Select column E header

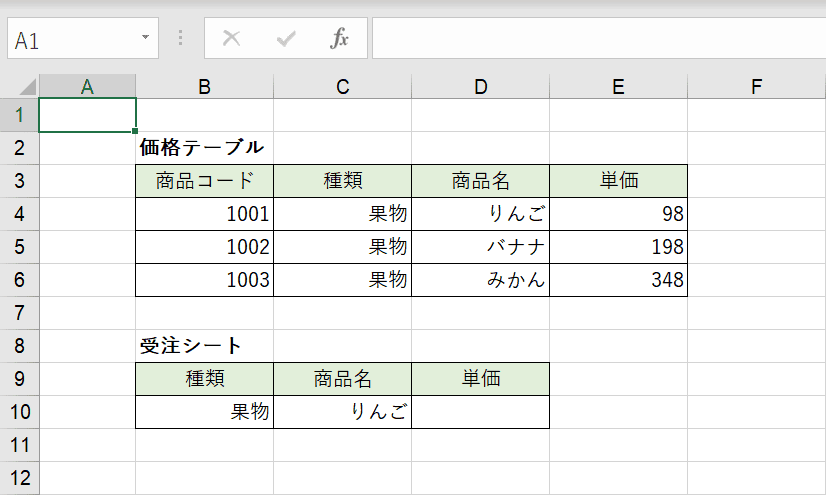click(x=618, y=86)
